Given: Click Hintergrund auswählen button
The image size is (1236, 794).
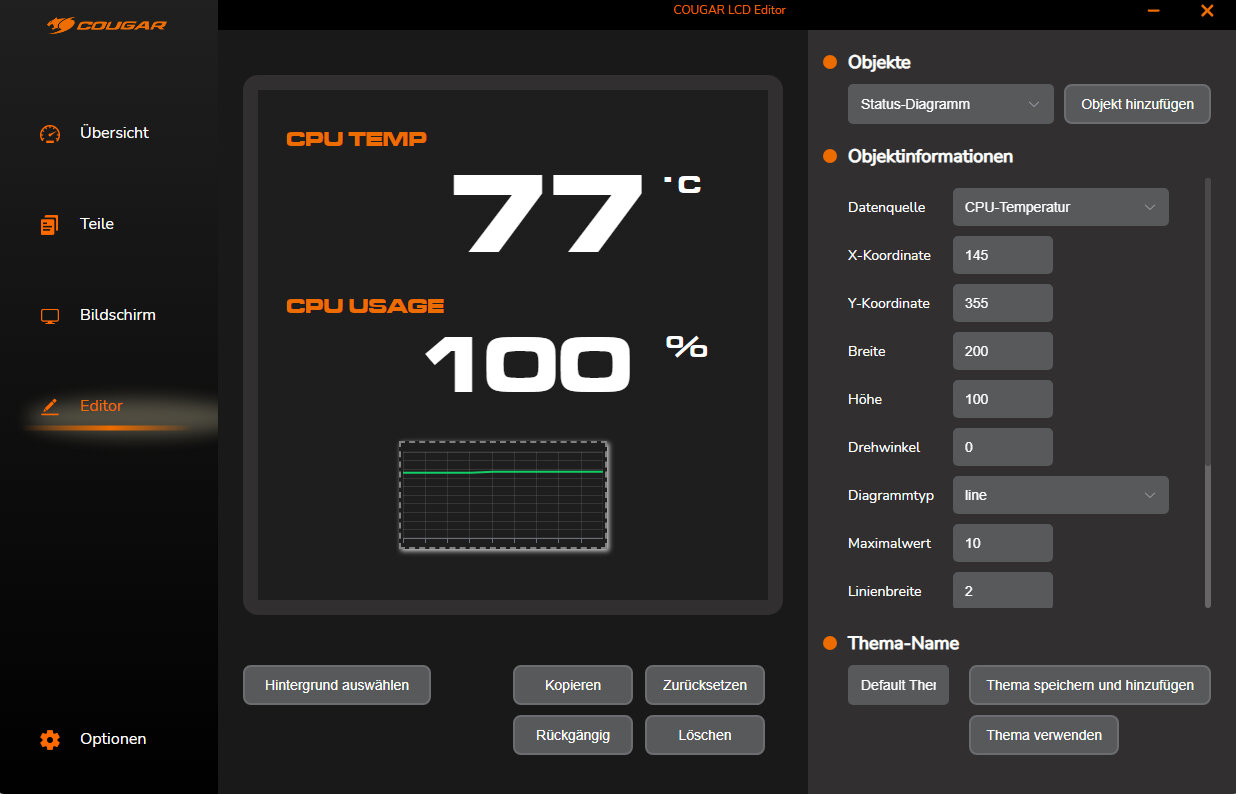Looking at the screenshot, I should pyautogui.click(x=337, y=686).
